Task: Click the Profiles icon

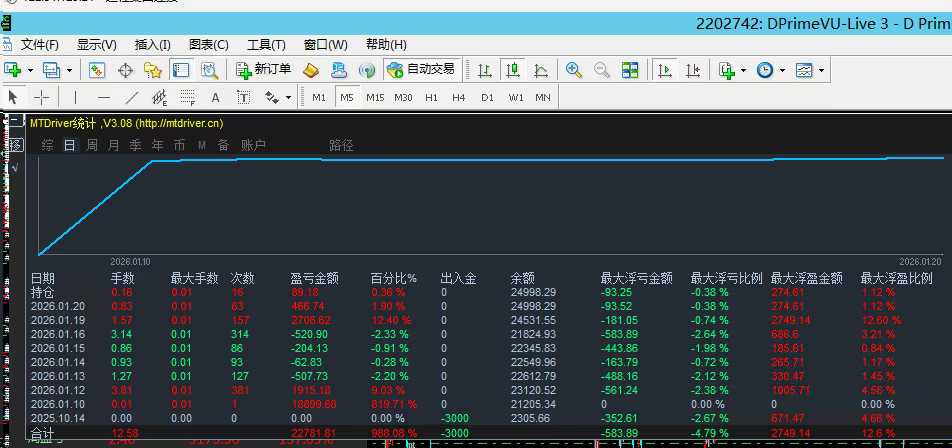Action: pyautogui.click(x=51, y=70)
